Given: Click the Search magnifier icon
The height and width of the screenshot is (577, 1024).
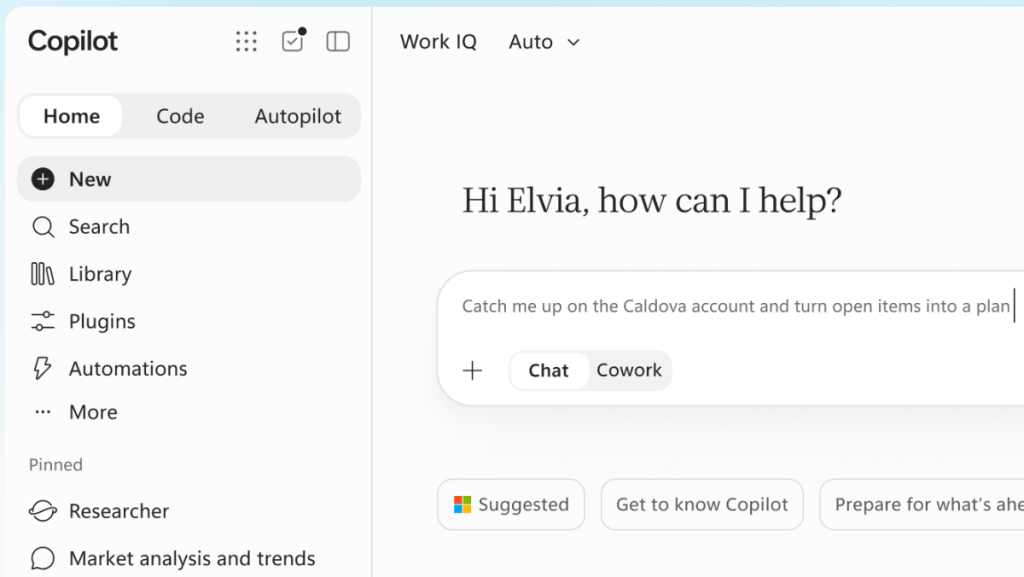Looking at the screenshot, I should click(x=43, y=227).
